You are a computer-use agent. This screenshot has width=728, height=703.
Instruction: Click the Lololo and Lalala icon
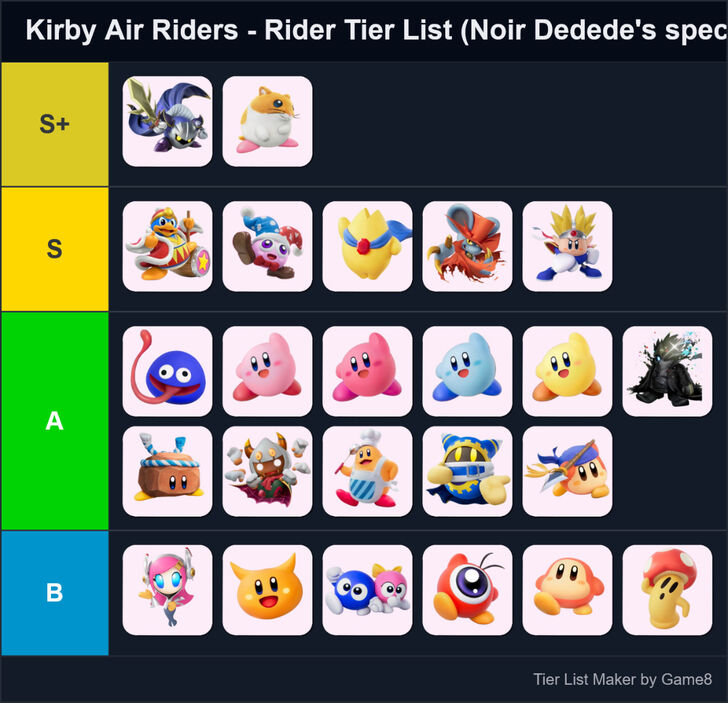click(367, 590)
